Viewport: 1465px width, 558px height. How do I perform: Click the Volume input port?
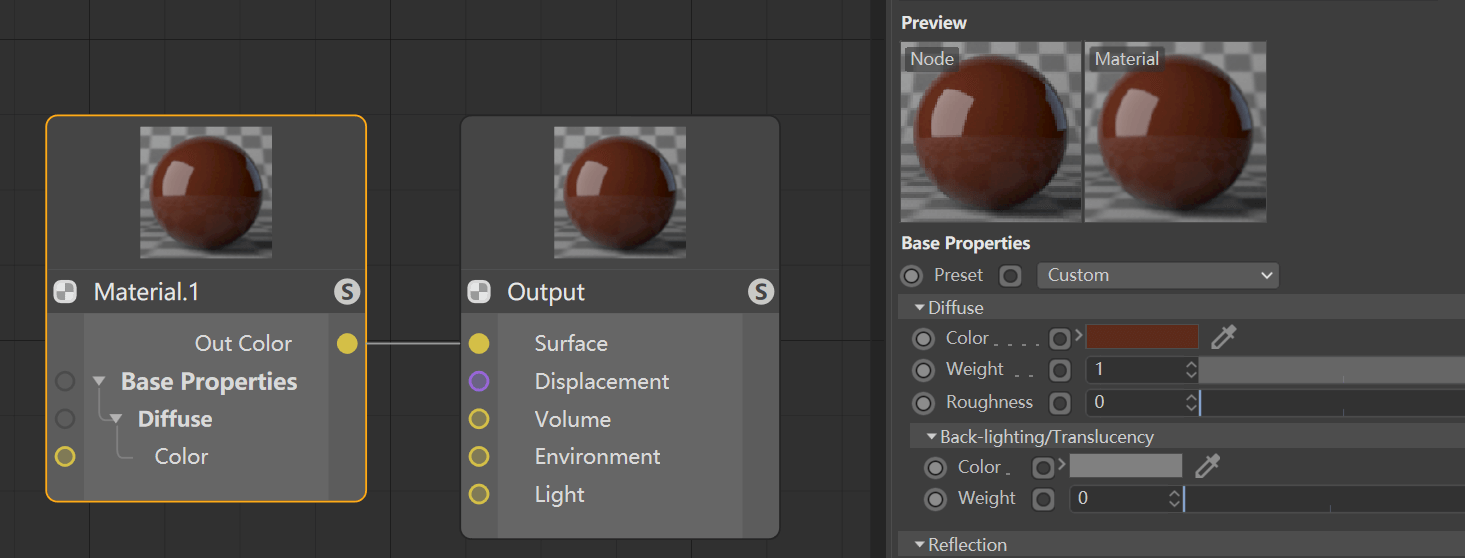(x=479, y=419)
